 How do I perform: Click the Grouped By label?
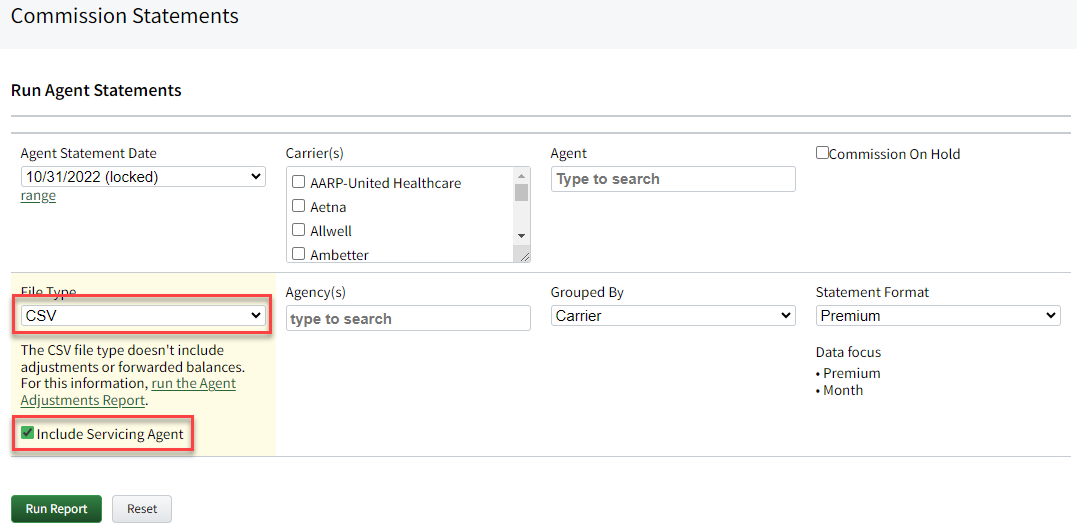pos(587,292)
